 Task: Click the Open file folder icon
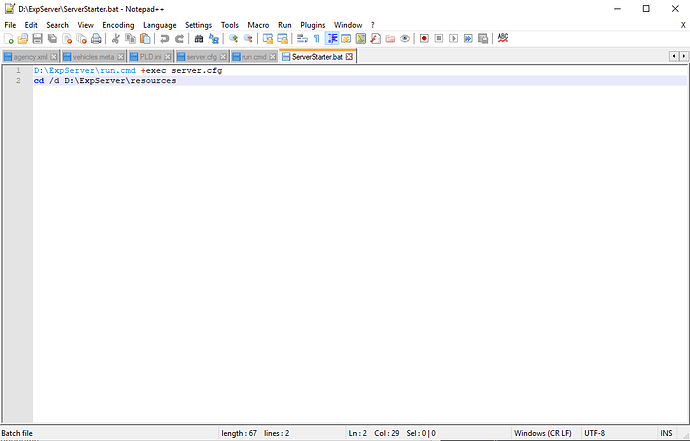coord(23,39)
